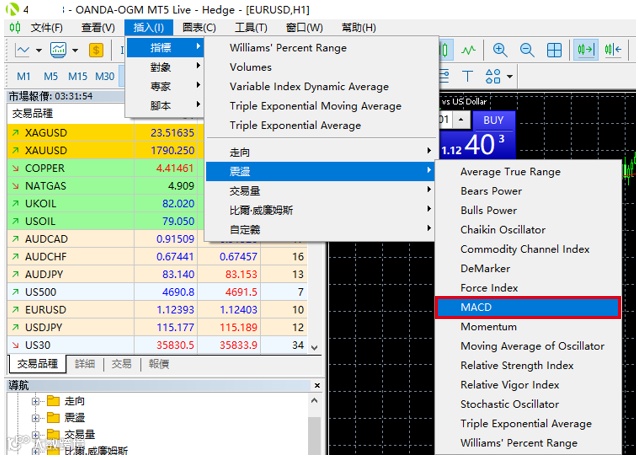Image resolution: width=638 pixels, height=457 pixels.
Task: Expand the 比爾·威廉姆斯 indicator category
Action: (x=321, y=210)
